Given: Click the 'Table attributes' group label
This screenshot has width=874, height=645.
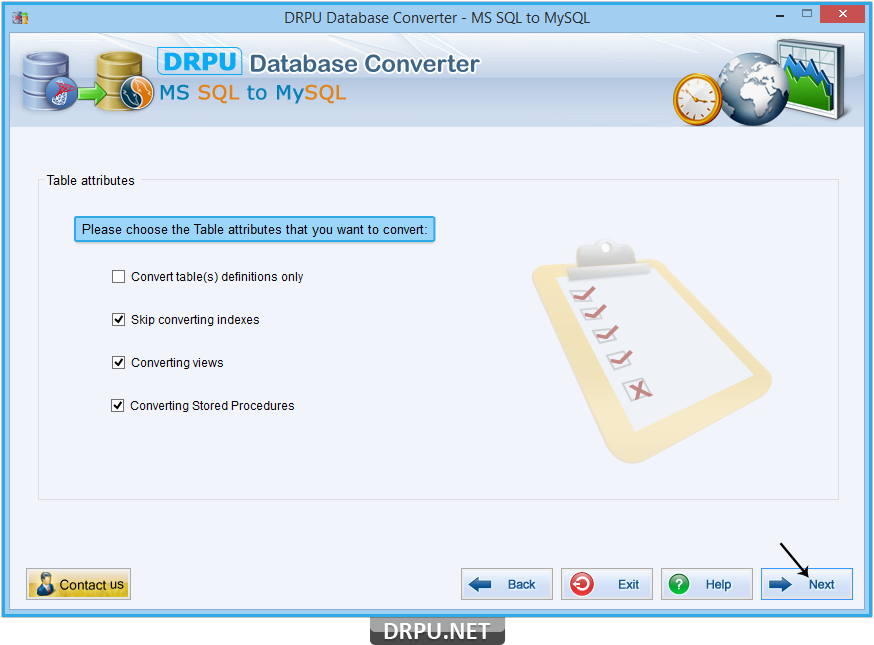Looking at the screenshot, I should (x=90, y=180).
